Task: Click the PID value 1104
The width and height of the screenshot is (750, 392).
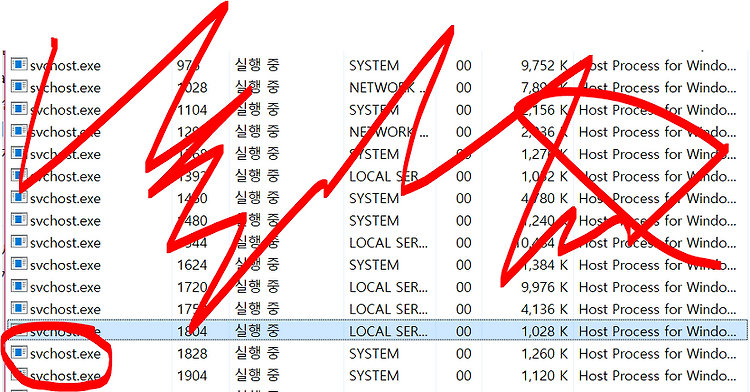Action: (x=192, y=110)
